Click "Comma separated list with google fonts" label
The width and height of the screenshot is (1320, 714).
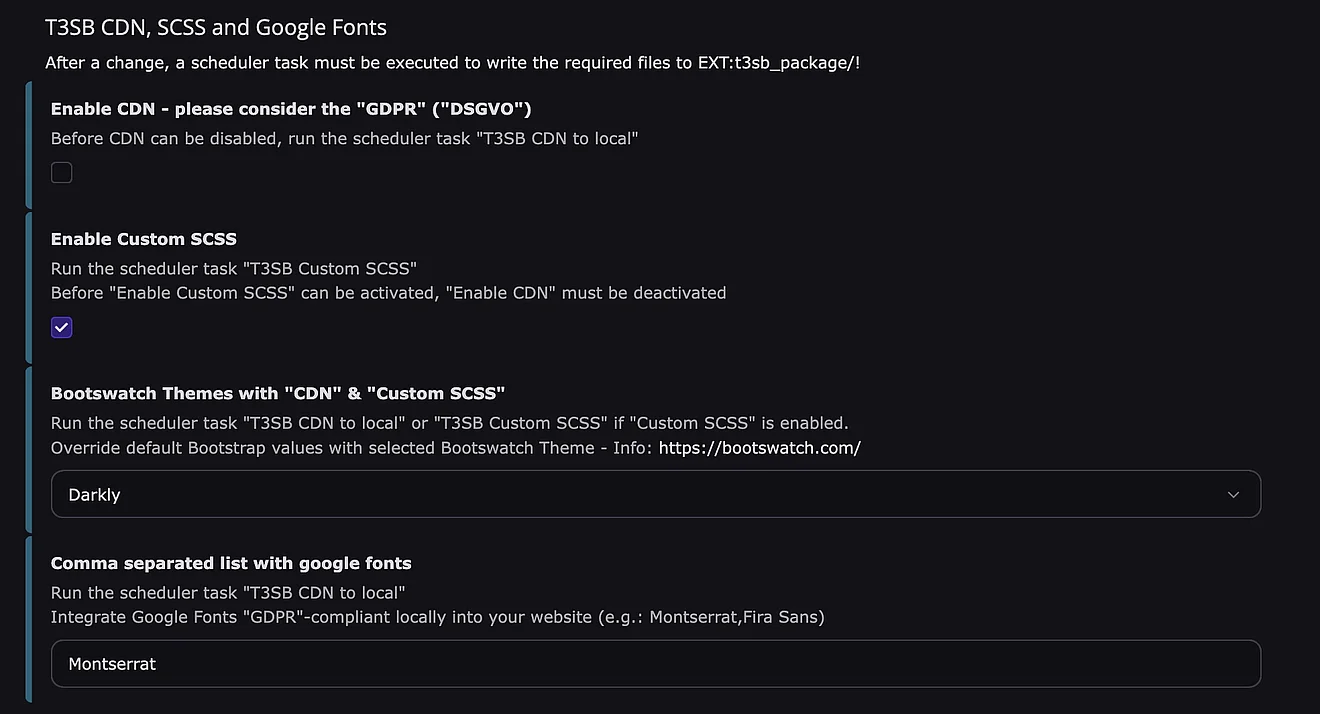(231, 563)
